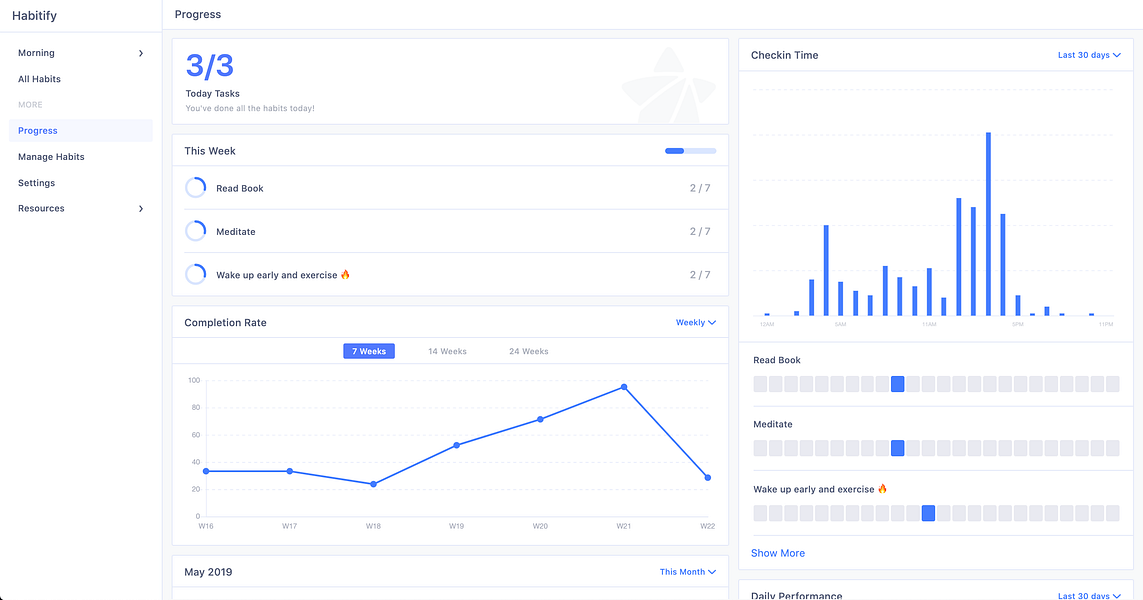Click the W21 peak point on the chart
1143x600 pixels.
(x=624, y=386)
